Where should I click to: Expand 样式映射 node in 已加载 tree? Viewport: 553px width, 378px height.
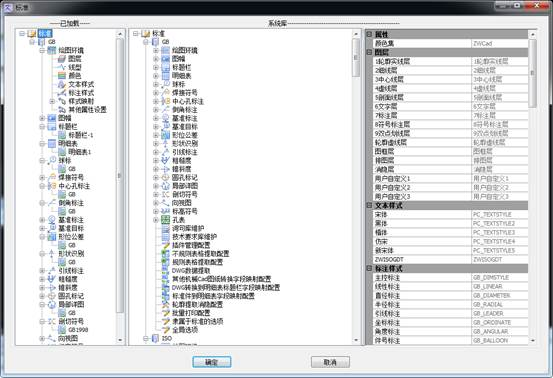click(x=52, y=101)
